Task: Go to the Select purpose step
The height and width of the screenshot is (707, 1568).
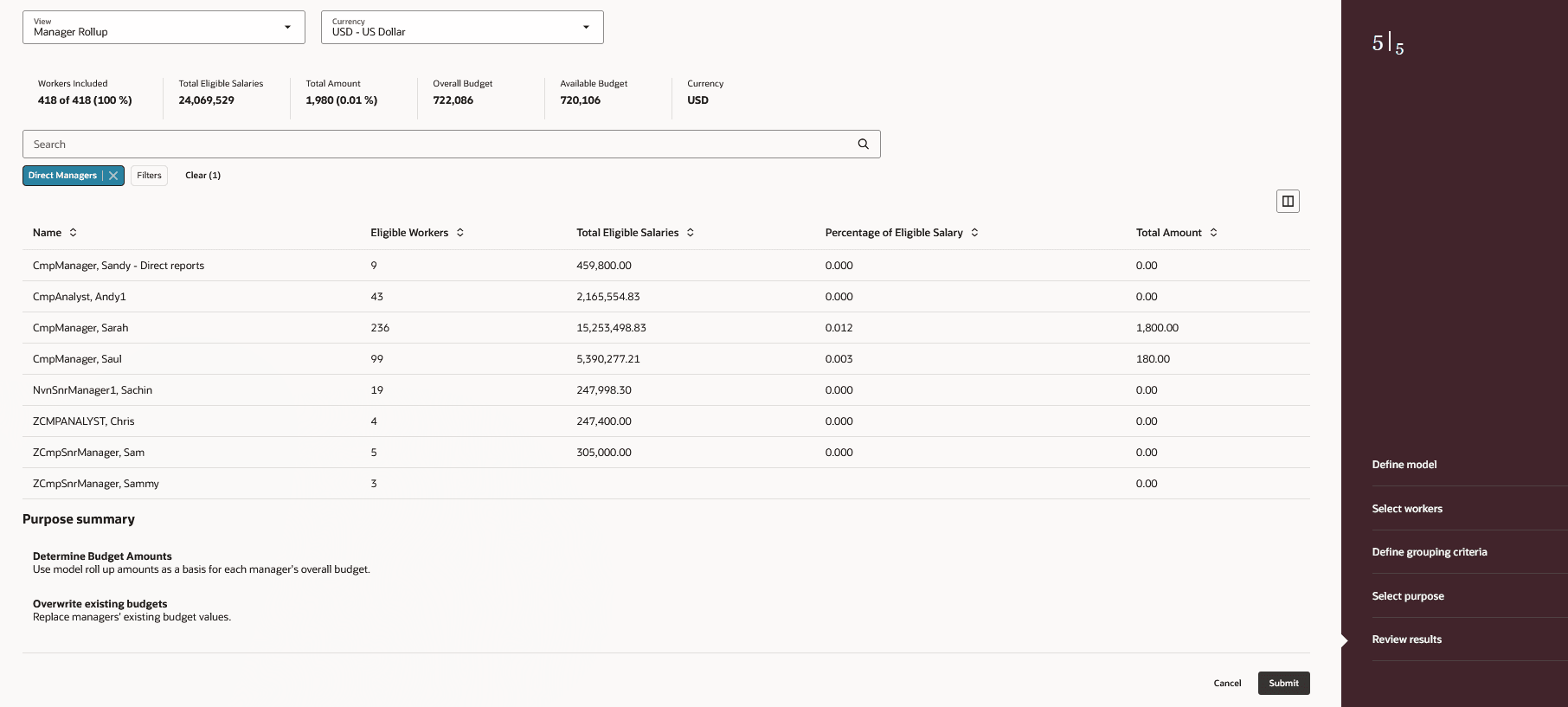Action: (x=1408, y=596)
